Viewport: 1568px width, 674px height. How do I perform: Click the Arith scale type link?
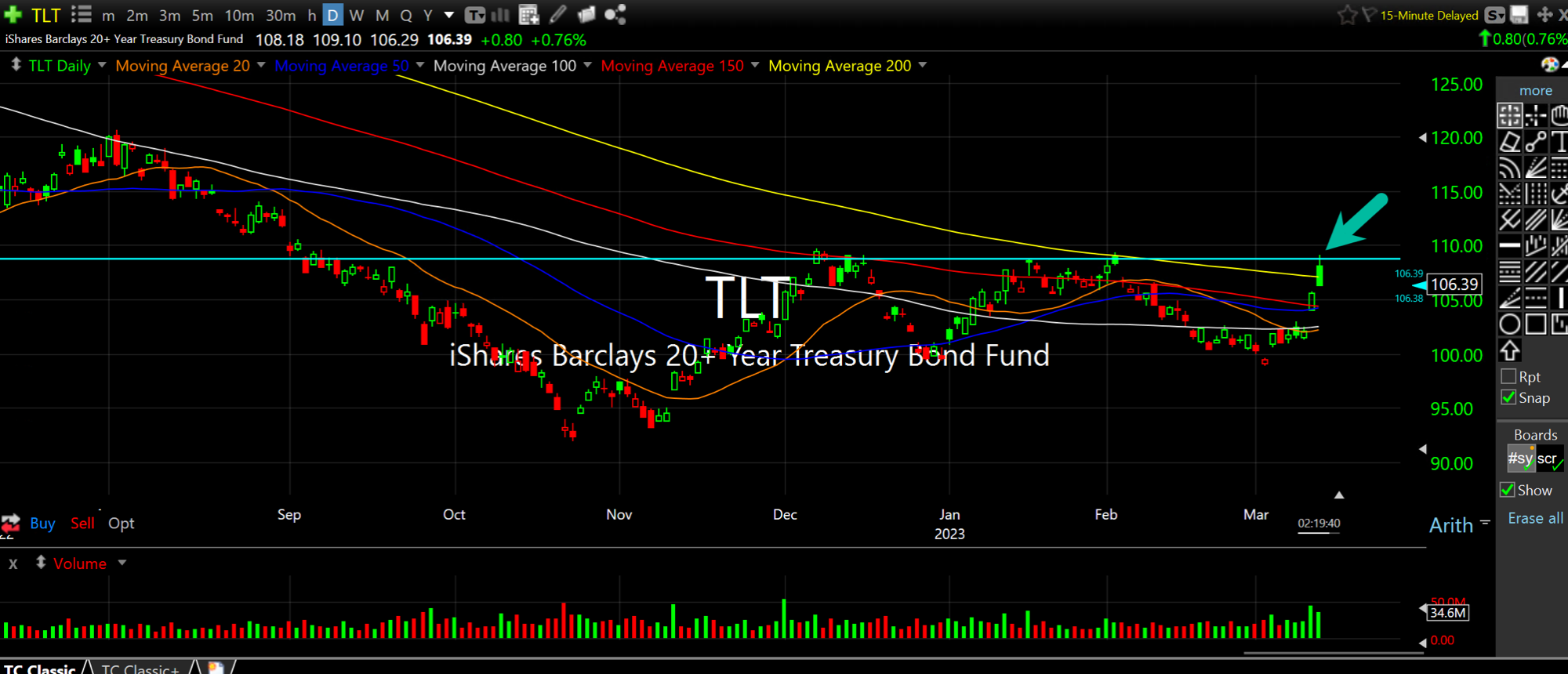[1451, 525]
